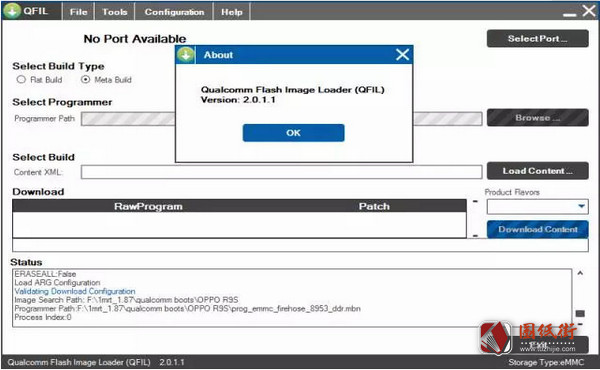Screen dimensions: 600x370
Task: Click the upper minus button beside download table
Action: tap(475, 201)
